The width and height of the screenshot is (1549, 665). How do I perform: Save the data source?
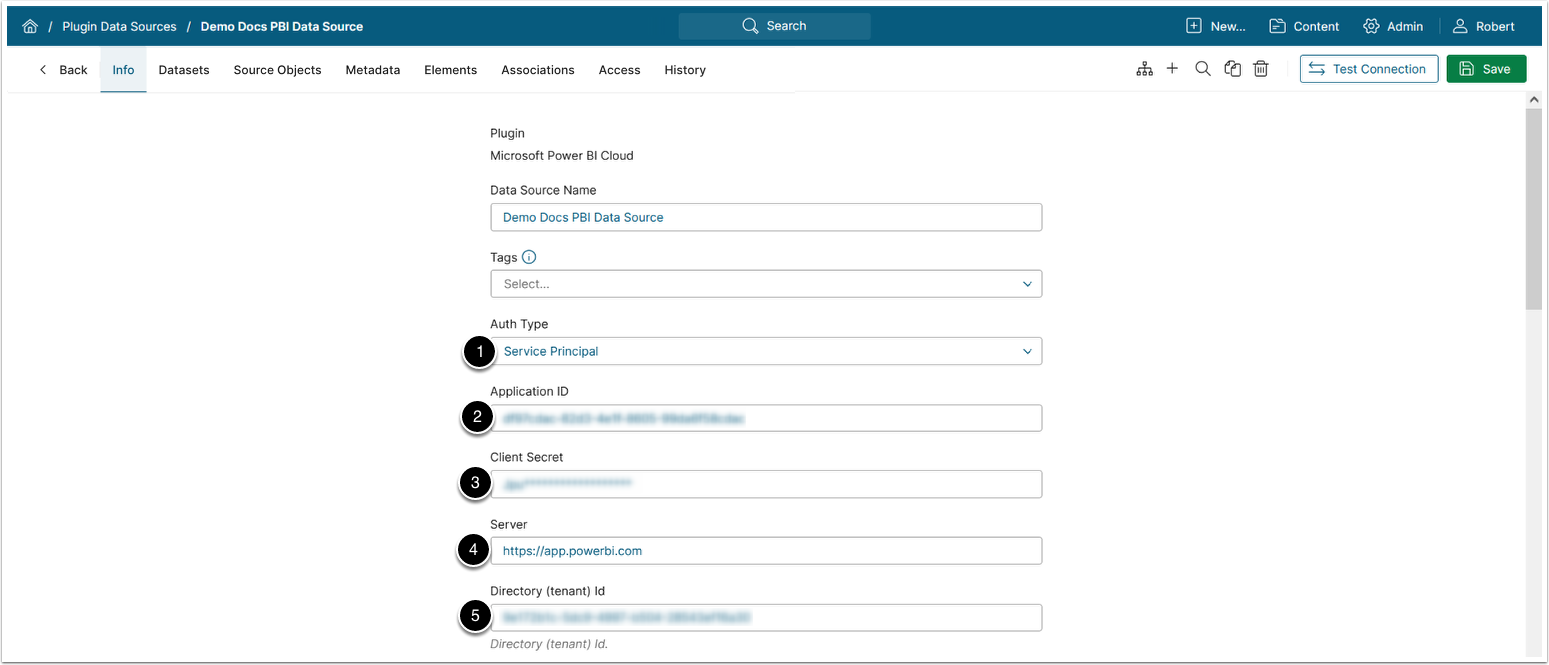click(1486, 69)
